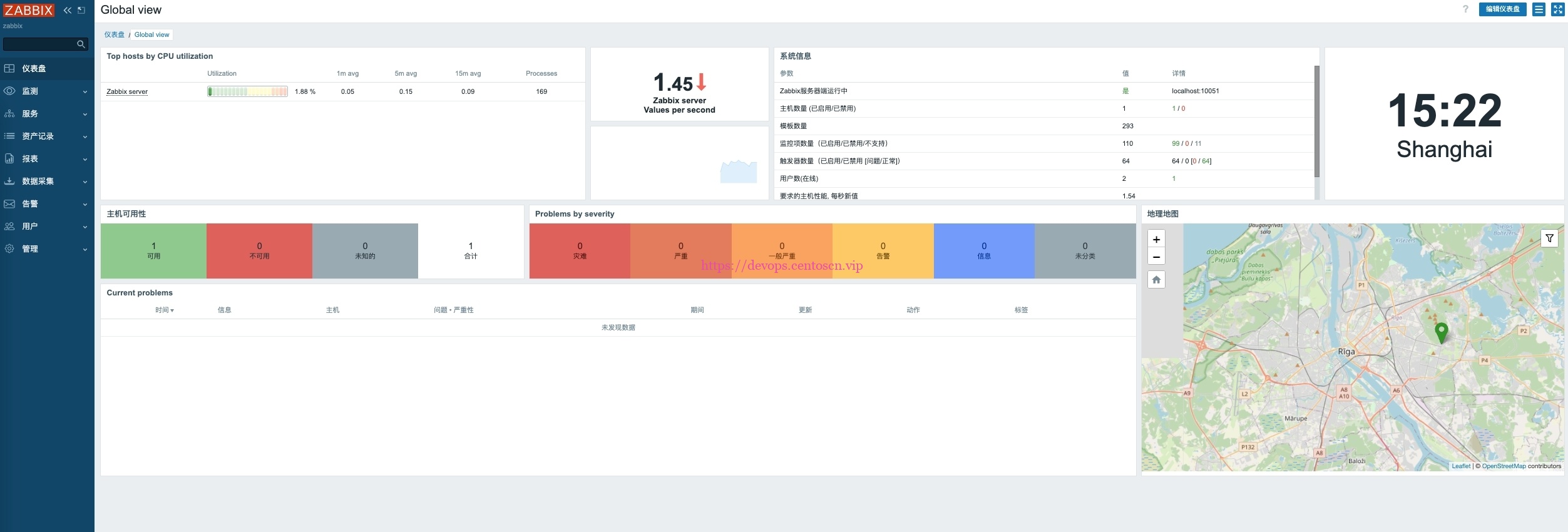The width and height of the screenshot is (1568, 532).
Task: Click the 服务 hierarchy icon
Action: pos(9,113)
